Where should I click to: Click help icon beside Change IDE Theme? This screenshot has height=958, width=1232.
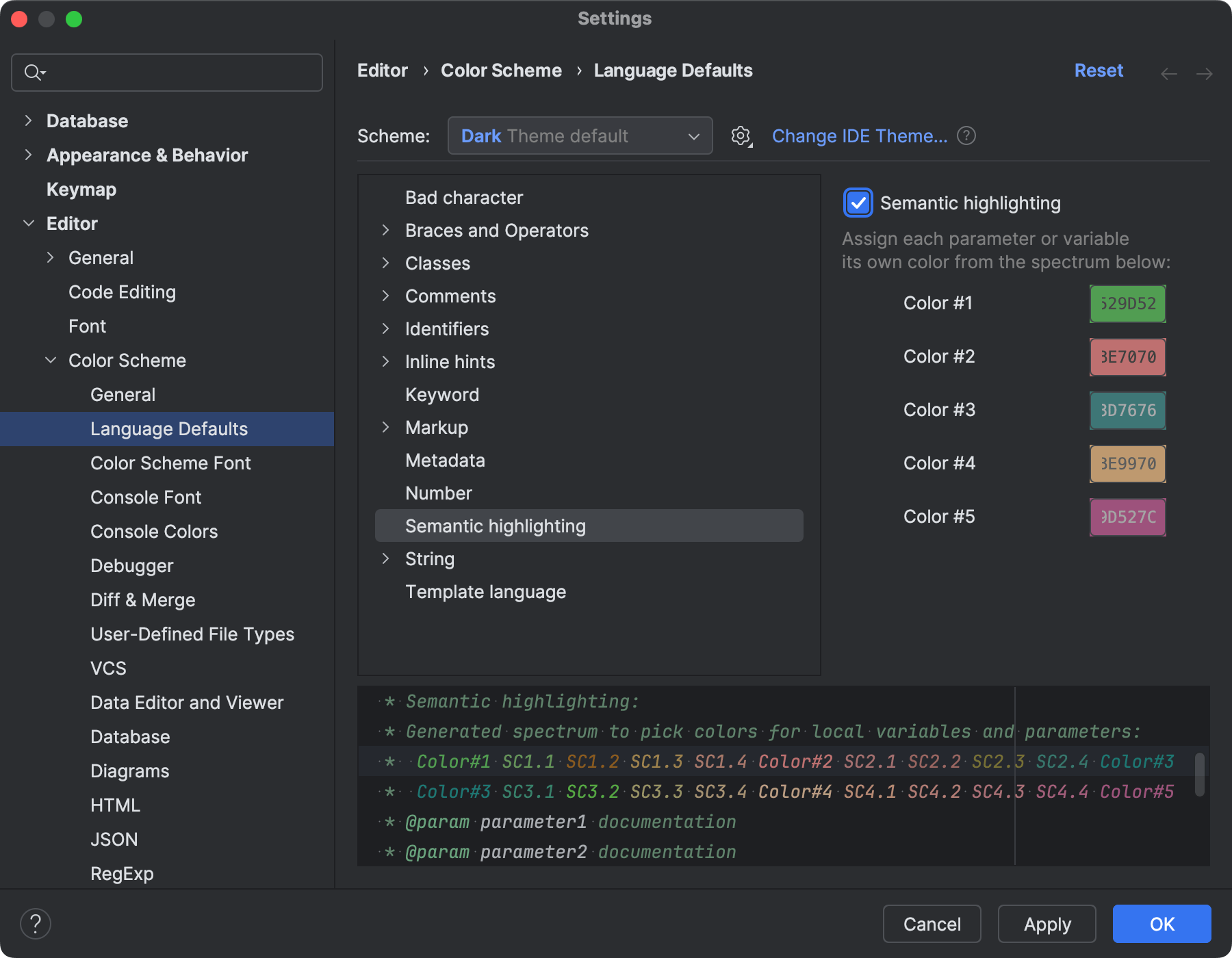tap(966, 135)
